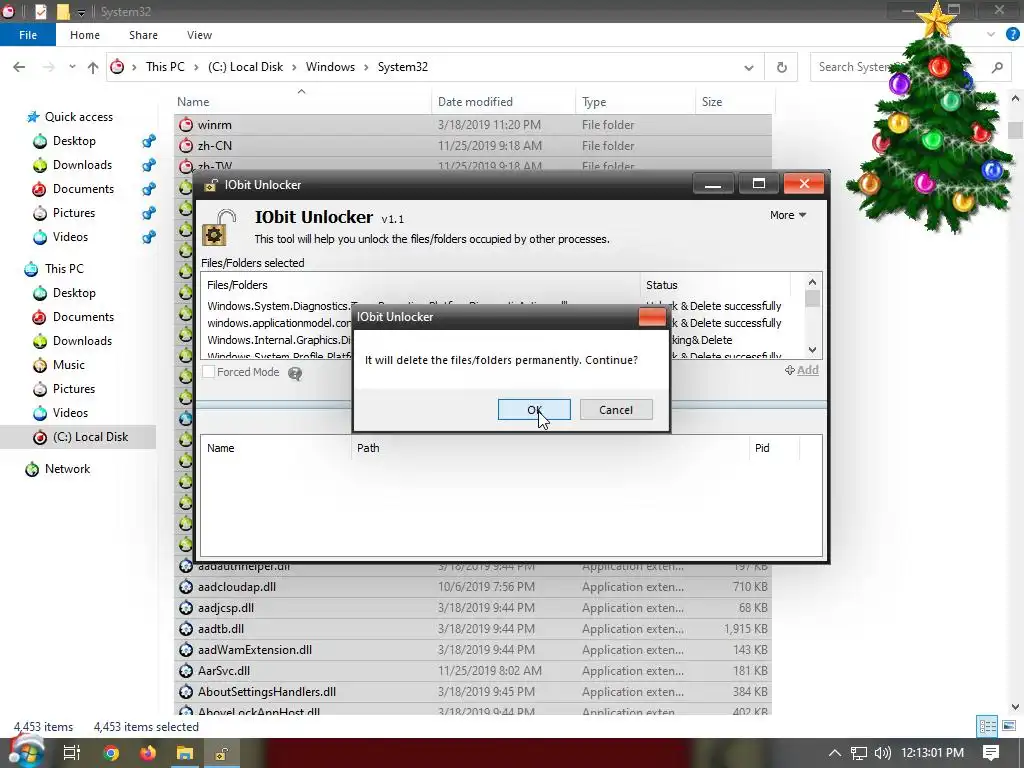Open Videos under Quick access
1024x768 pixels.
point(70,237)
